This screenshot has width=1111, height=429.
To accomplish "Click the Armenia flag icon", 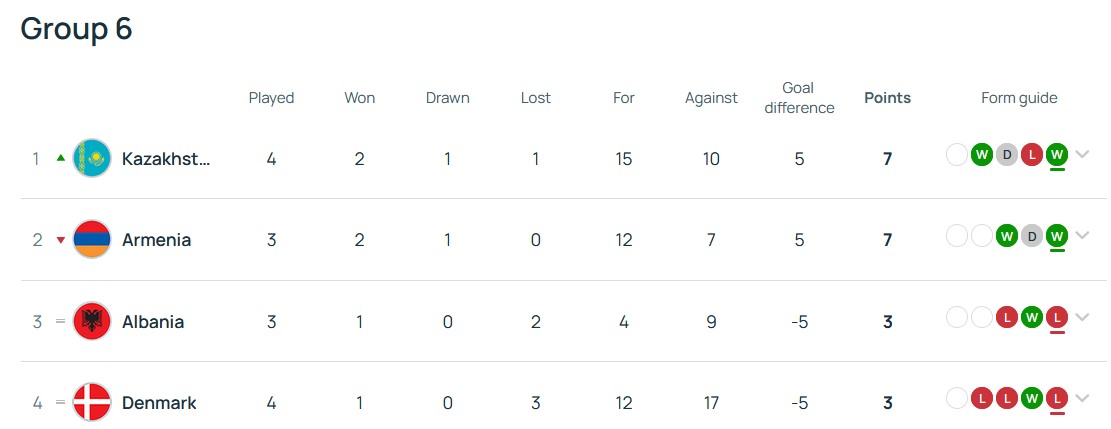I will [92, 240].
